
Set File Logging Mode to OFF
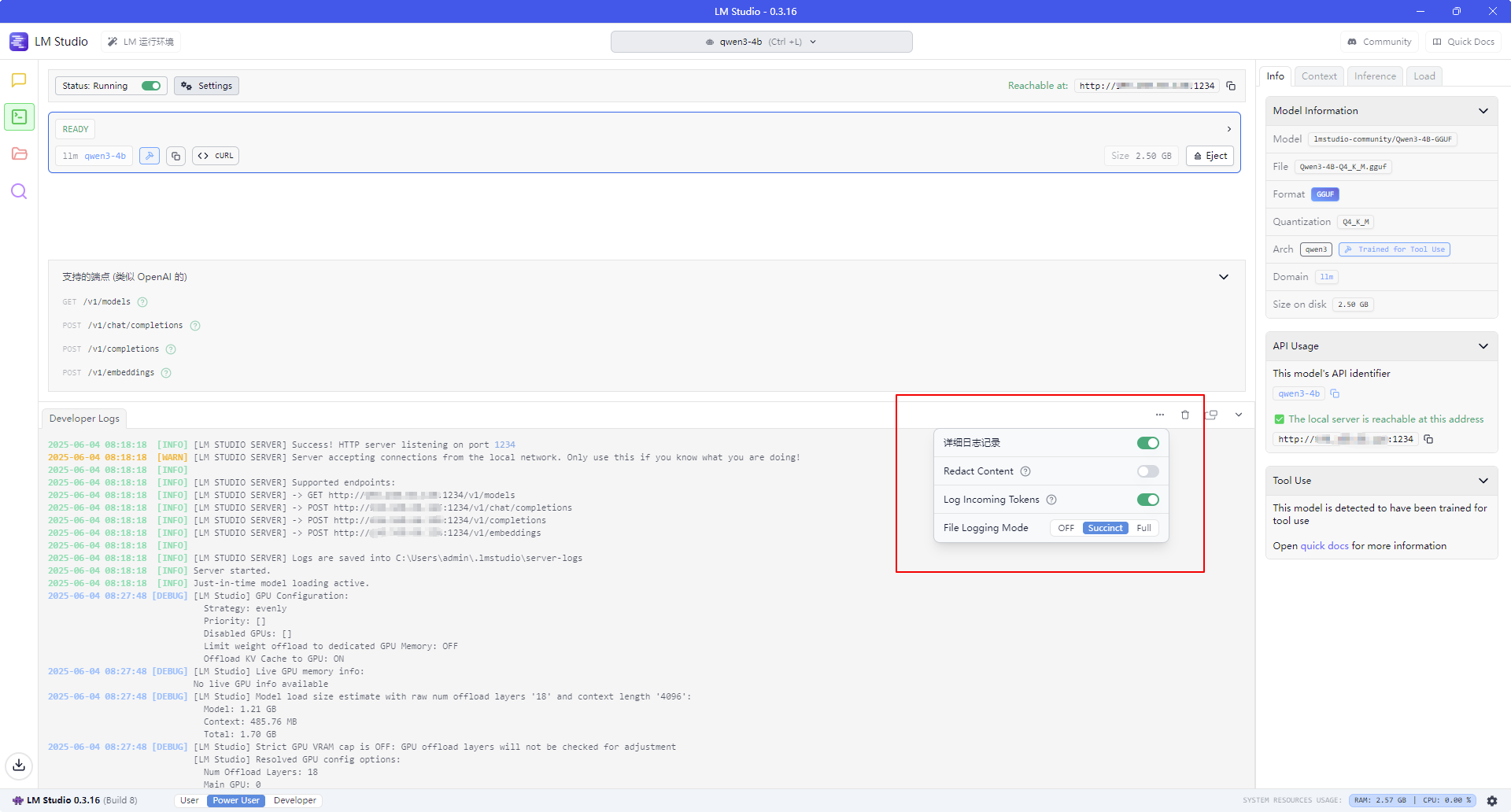click(1066, 528)
